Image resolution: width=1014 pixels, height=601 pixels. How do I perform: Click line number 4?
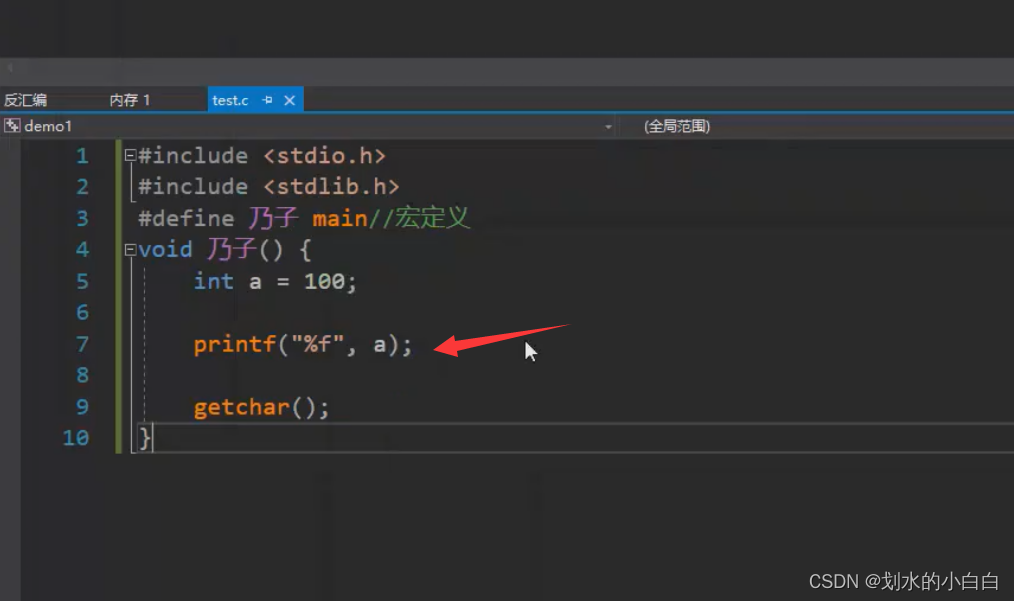tap(82, 250)
